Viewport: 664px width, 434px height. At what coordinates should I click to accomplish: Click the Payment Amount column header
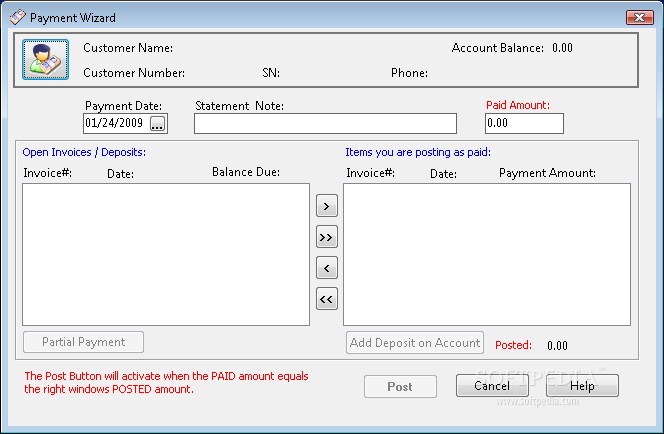547,173
